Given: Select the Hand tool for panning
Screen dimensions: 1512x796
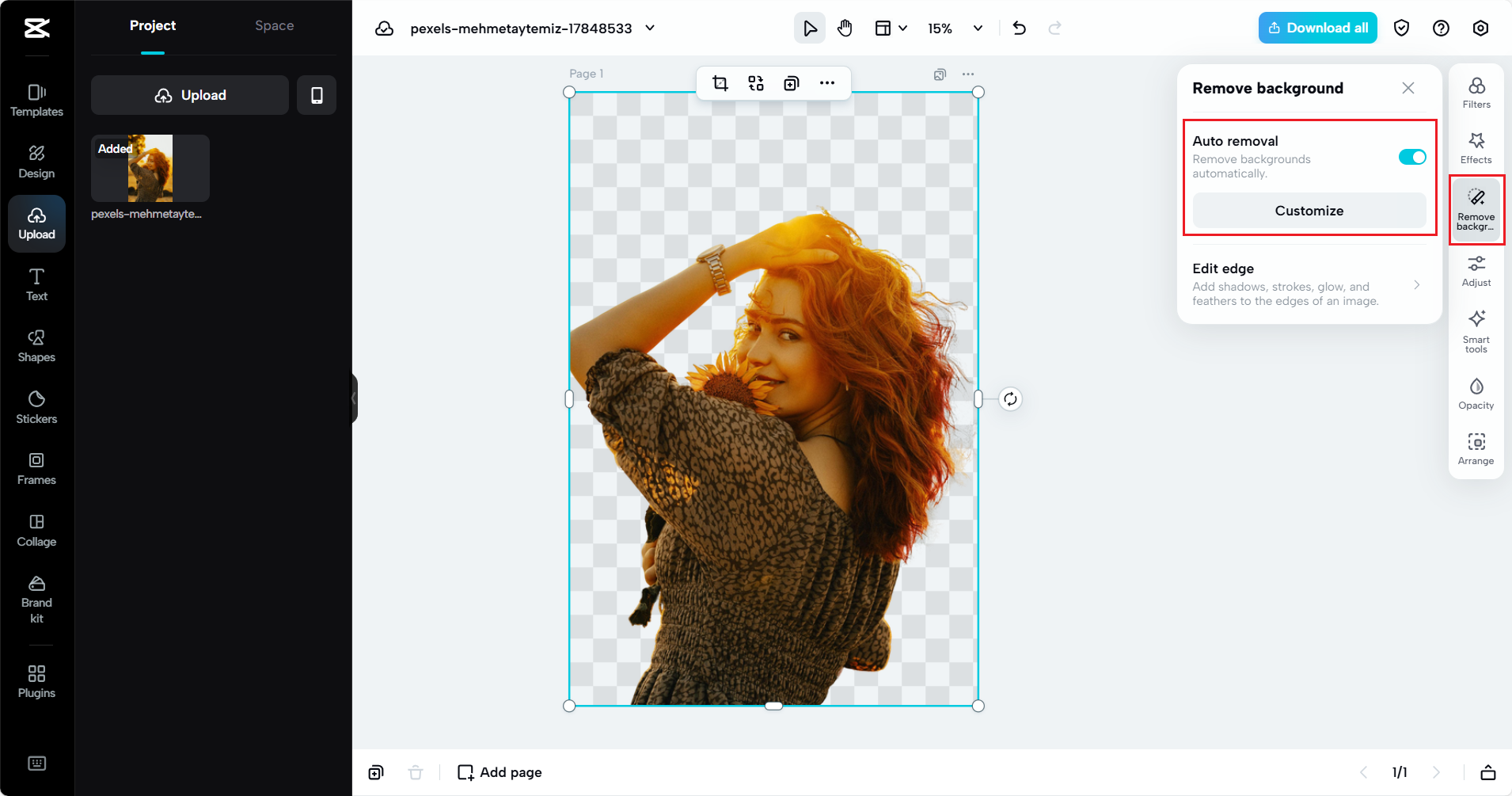Looking at the screenshot, I should click(x=844, y=28).
